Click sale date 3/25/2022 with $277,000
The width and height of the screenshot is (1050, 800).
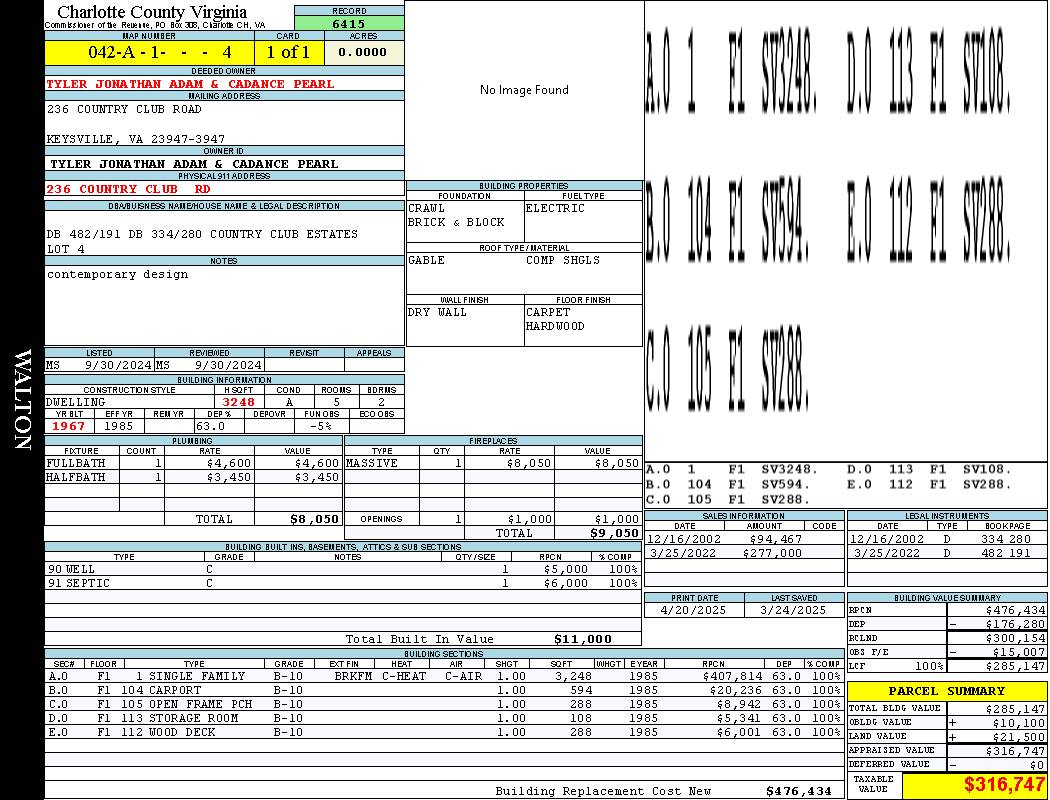682,554
